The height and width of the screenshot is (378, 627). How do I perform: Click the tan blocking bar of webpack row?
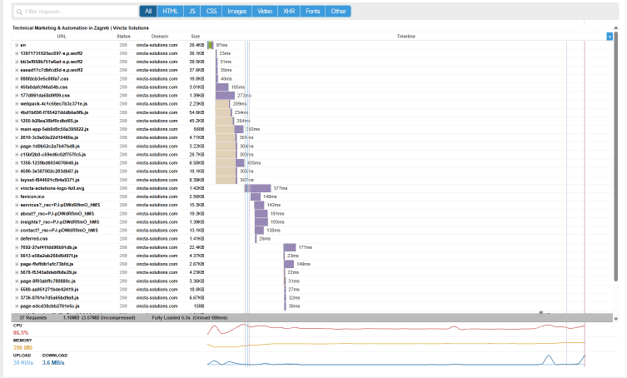pyautogui.click(x=222, y=104)
